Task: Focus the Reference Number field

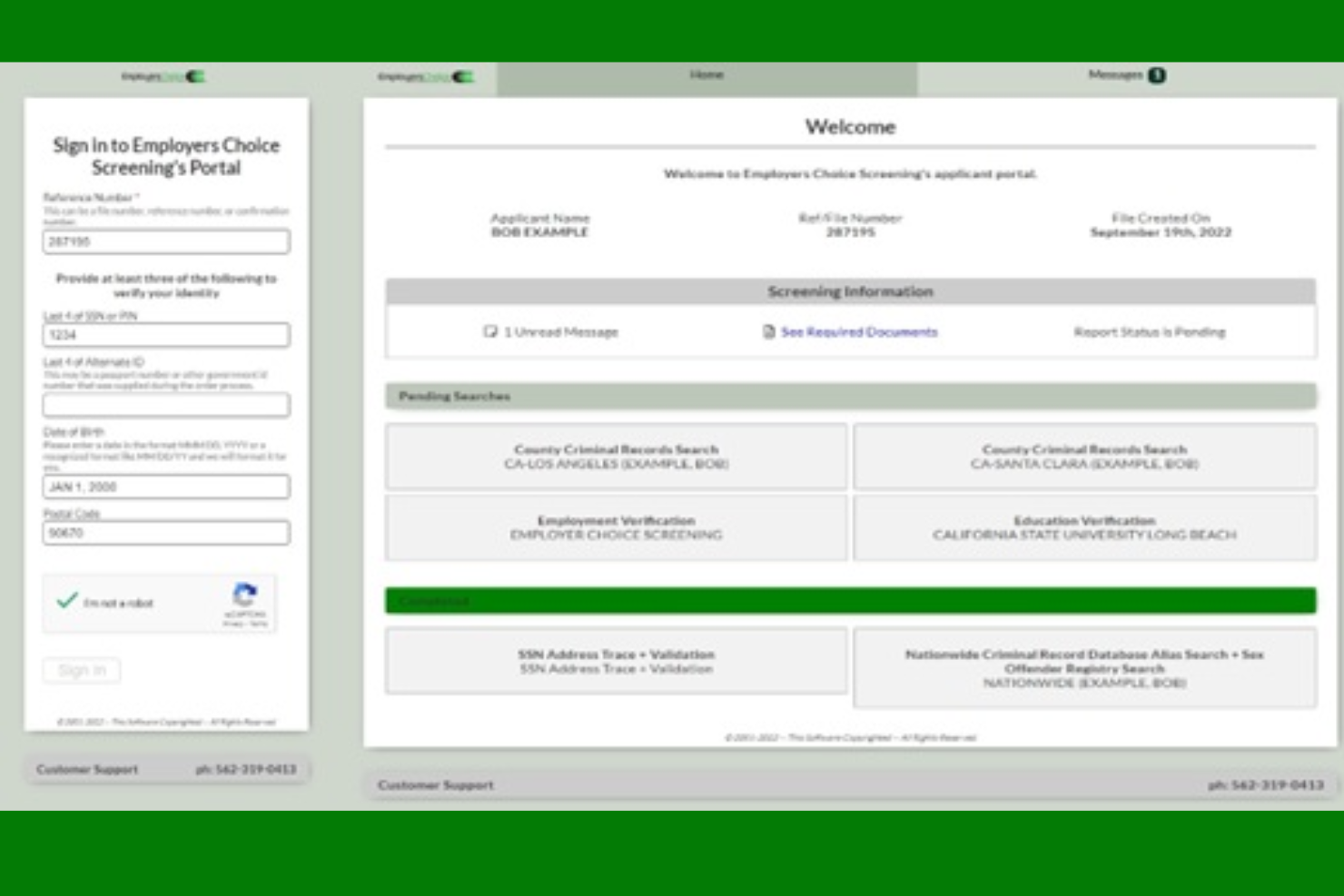Action: point(166,241)
